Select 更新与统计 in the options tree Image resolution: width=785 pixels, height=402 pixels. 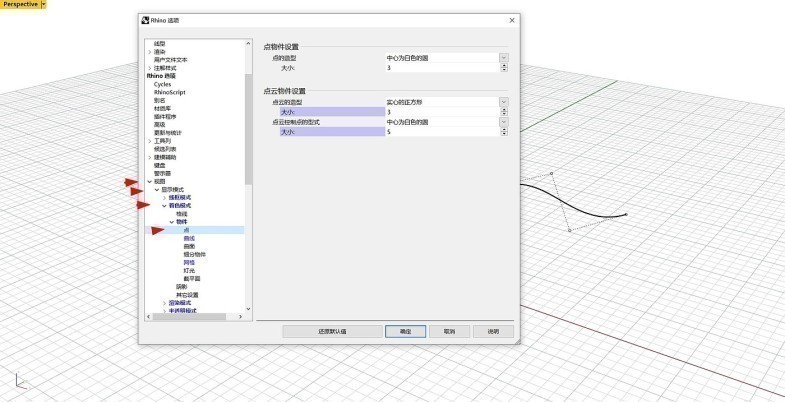tap(168, 133)
